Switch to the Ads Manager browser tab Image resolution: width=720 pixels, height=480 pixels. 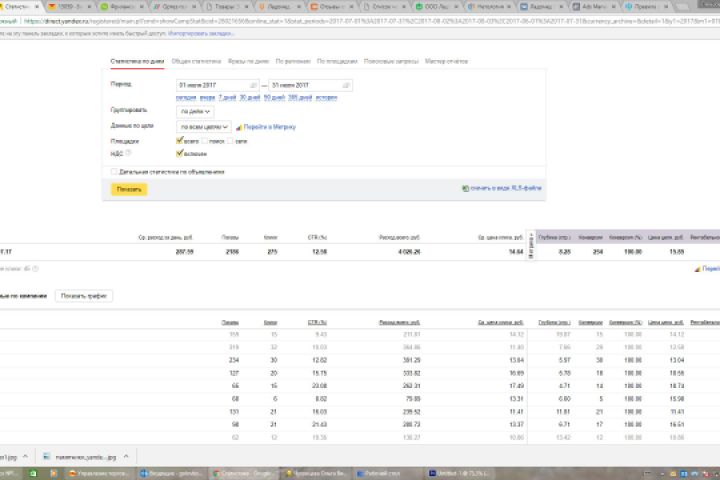594,7
